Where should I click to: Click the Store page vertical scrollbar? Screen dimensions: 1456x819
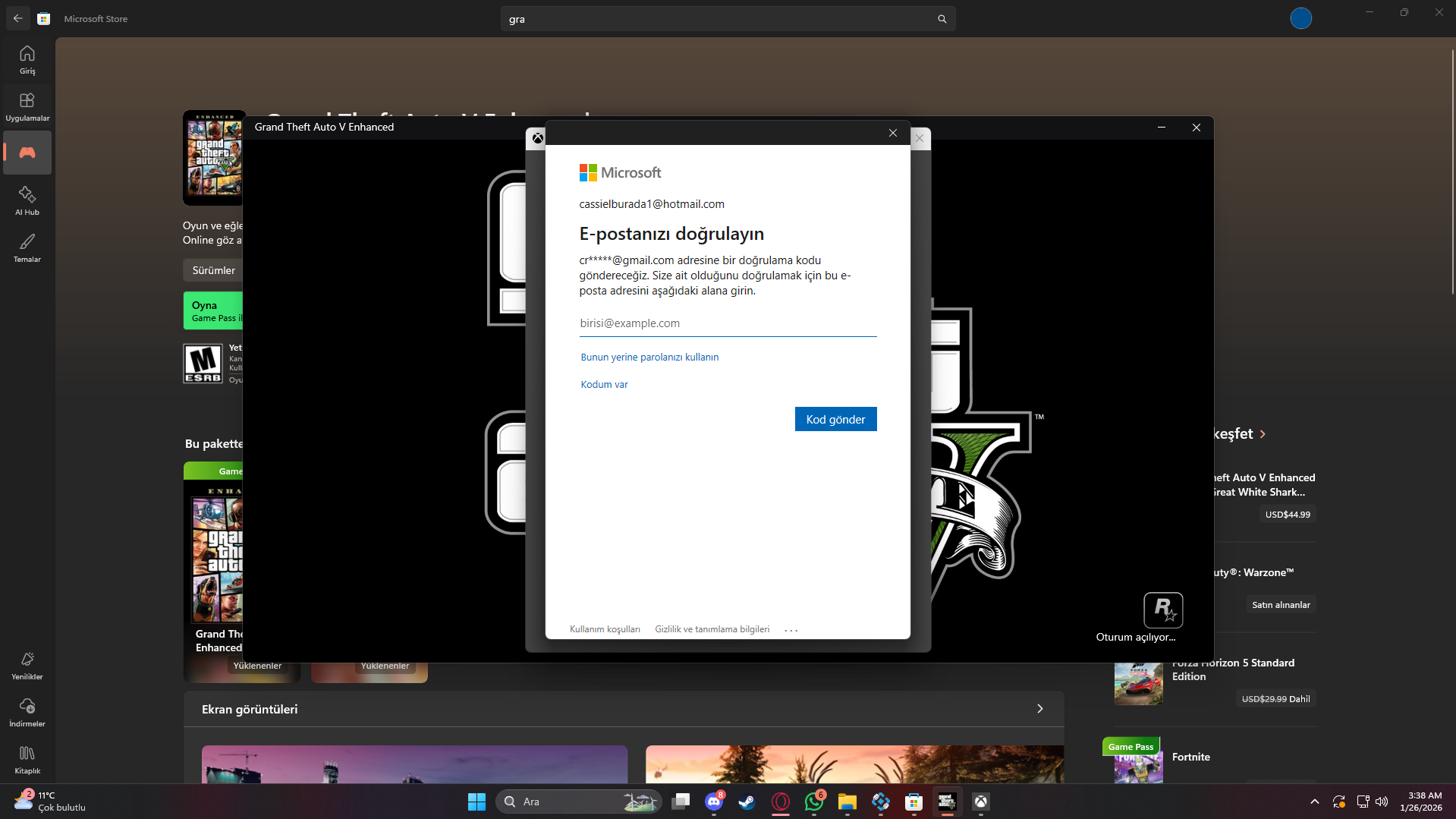pos(1452,171)
